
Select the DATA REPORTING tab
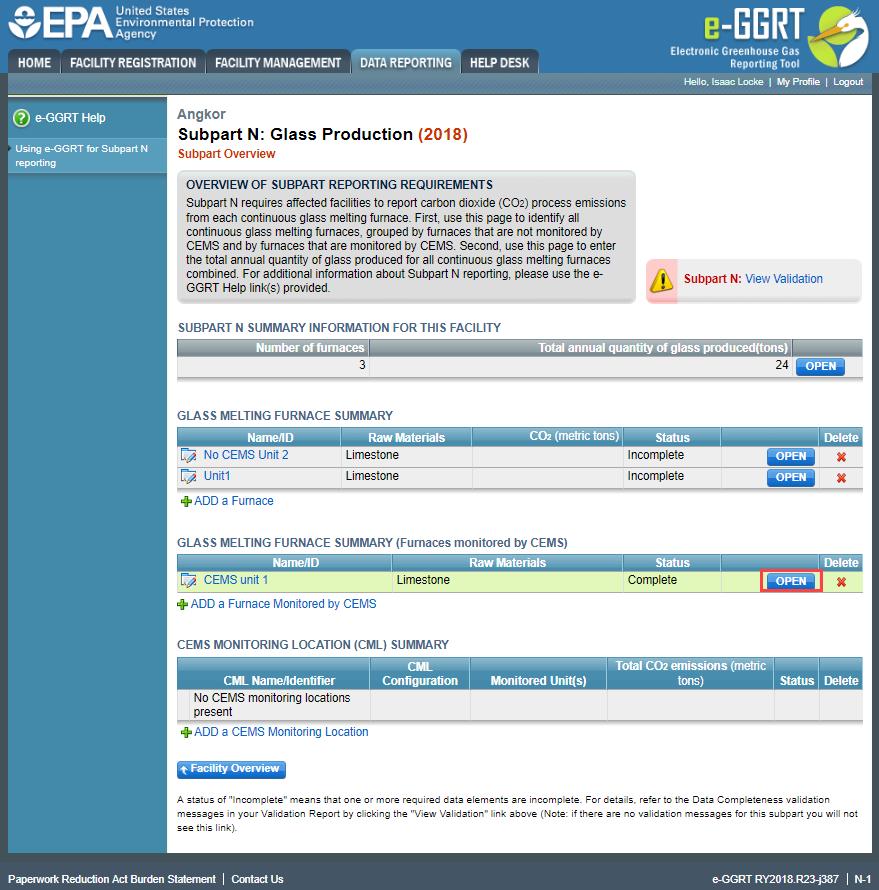[x=406, y=62]
